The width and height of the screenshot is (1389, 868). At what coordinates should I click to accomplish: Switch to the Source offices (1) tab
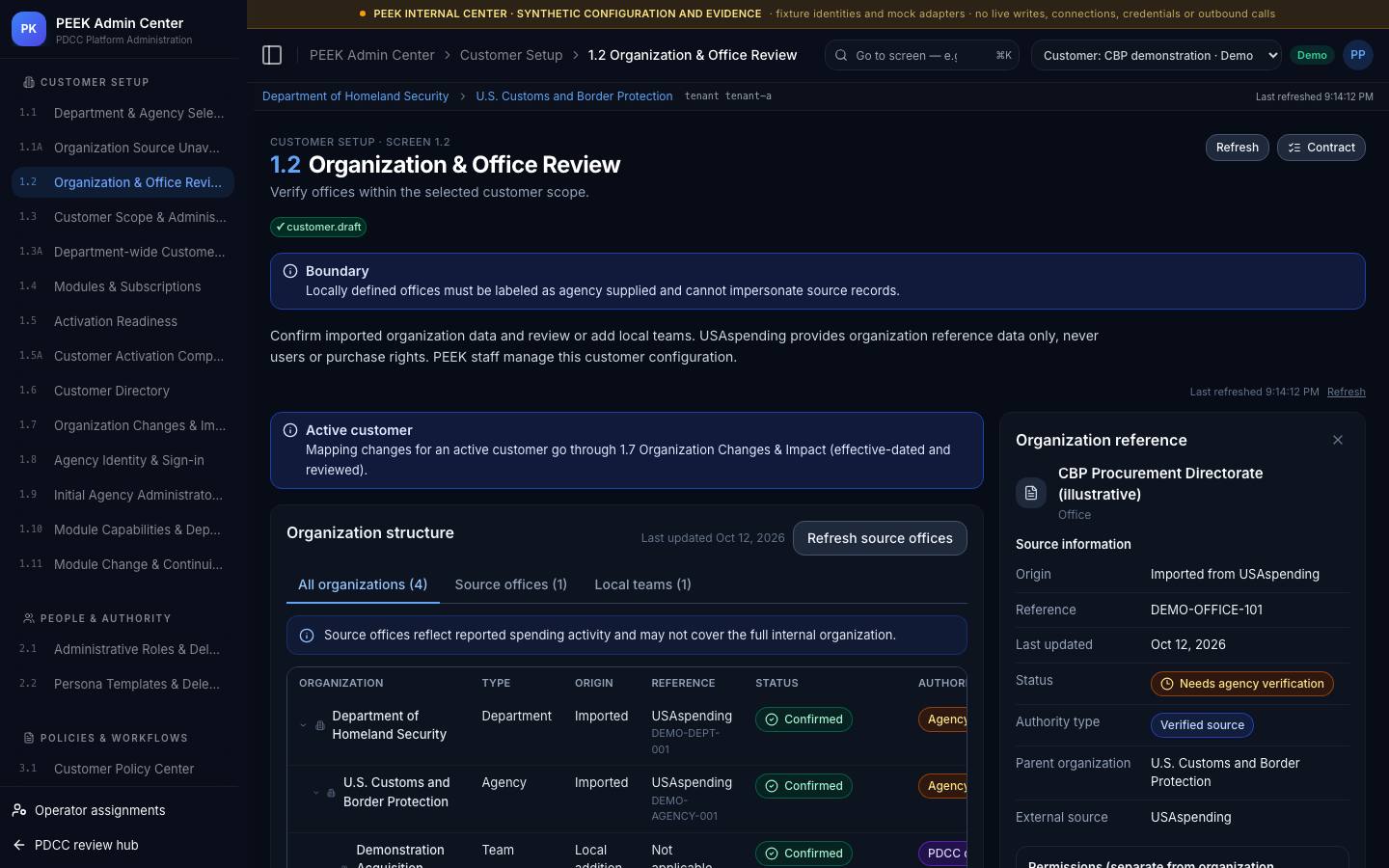511,584
